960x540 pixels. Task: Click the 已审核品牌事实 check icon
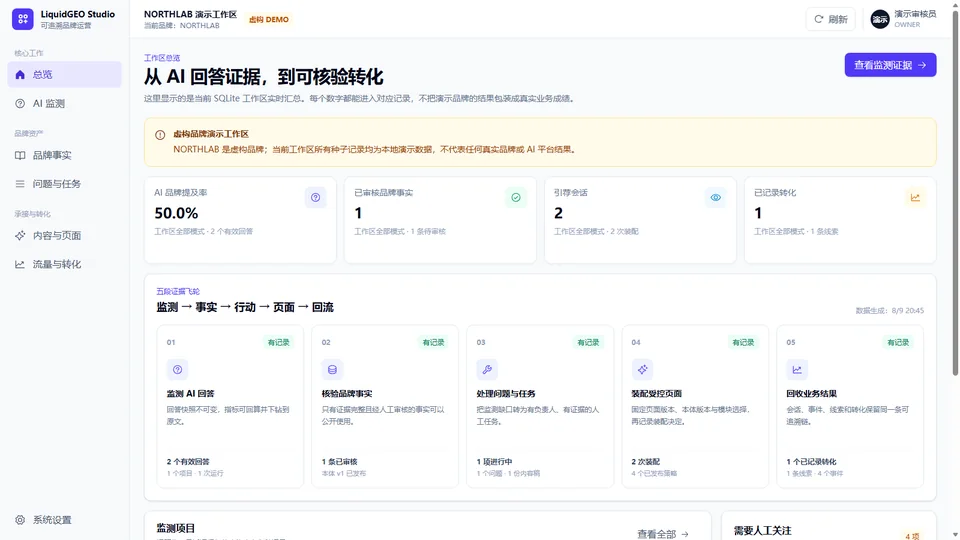point(516,198)
